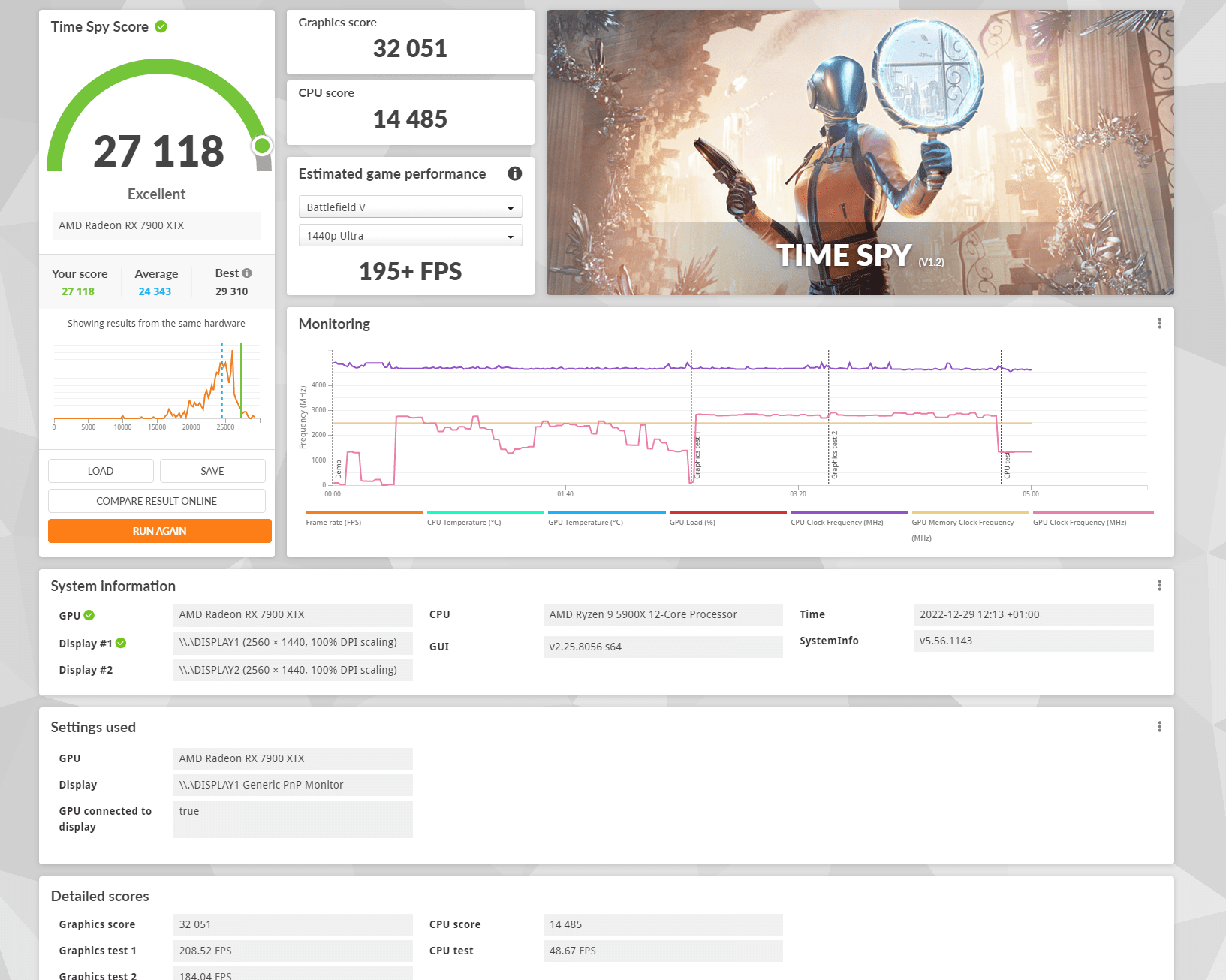
Task: Toggle the CPU Temperature legend item
Action: point(485,519)
